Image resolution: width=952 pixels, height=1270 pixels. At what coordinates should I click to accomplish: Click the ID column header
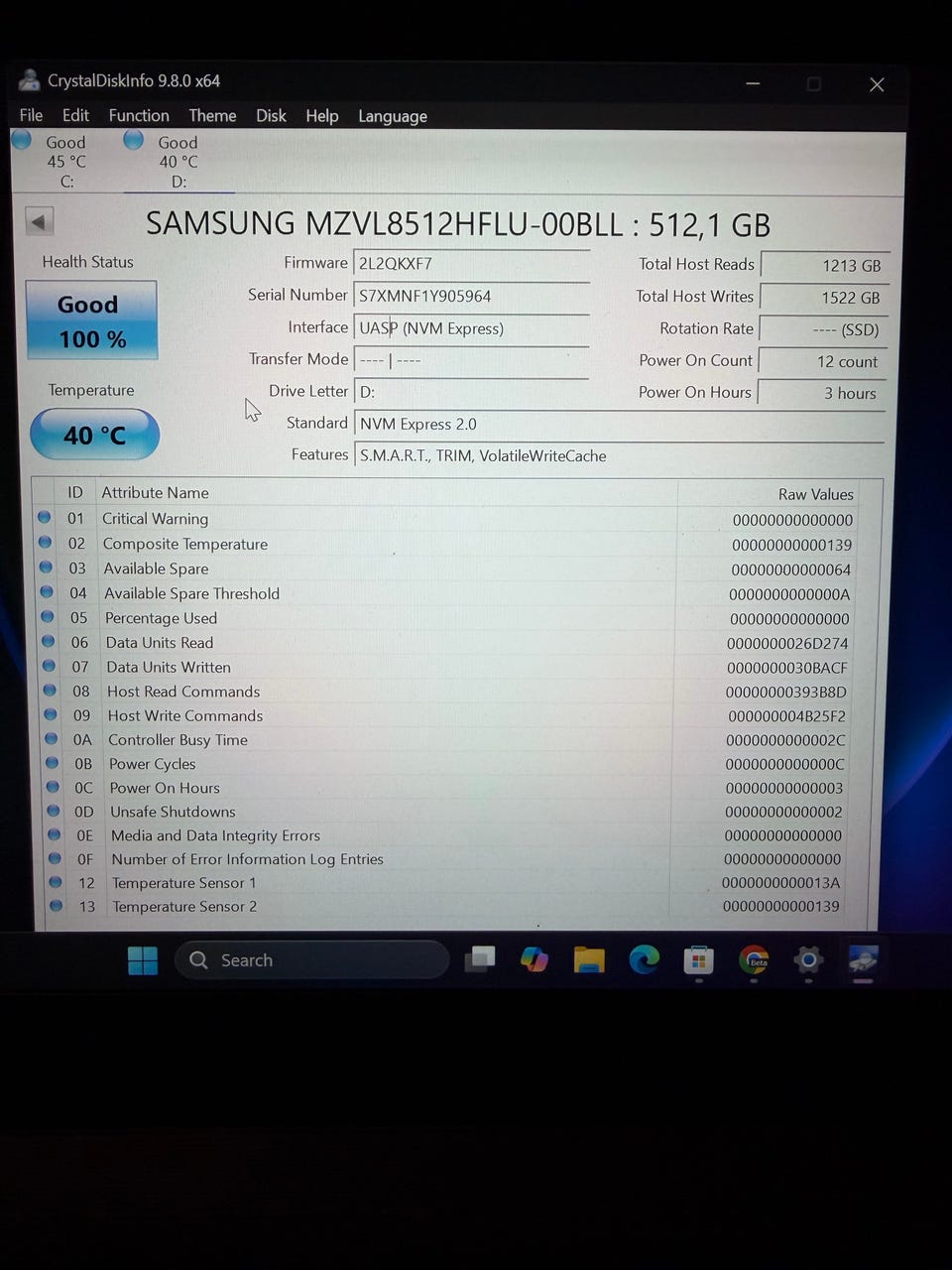[x=74, y=492]
